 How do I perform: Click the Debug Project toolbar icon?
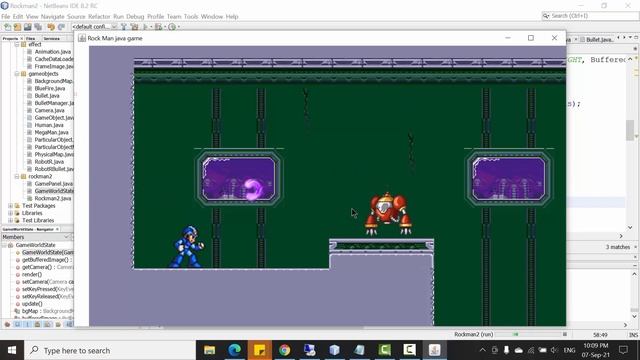tap(159, 27)
